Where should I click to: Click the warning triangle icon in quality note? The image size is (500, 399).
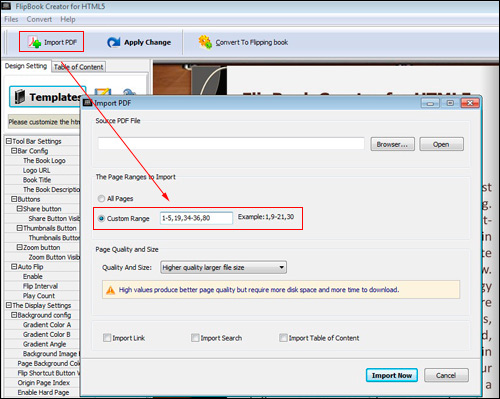pos(110,290)
